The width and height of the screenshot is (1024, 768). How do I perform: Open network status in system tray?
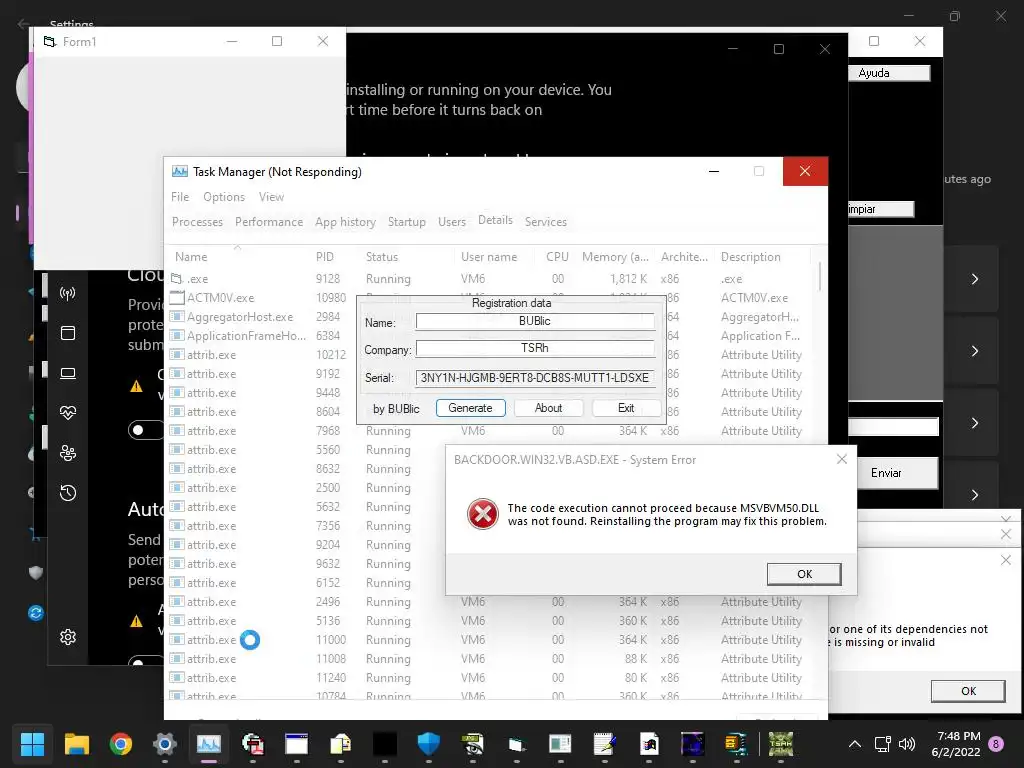[882, 744]
